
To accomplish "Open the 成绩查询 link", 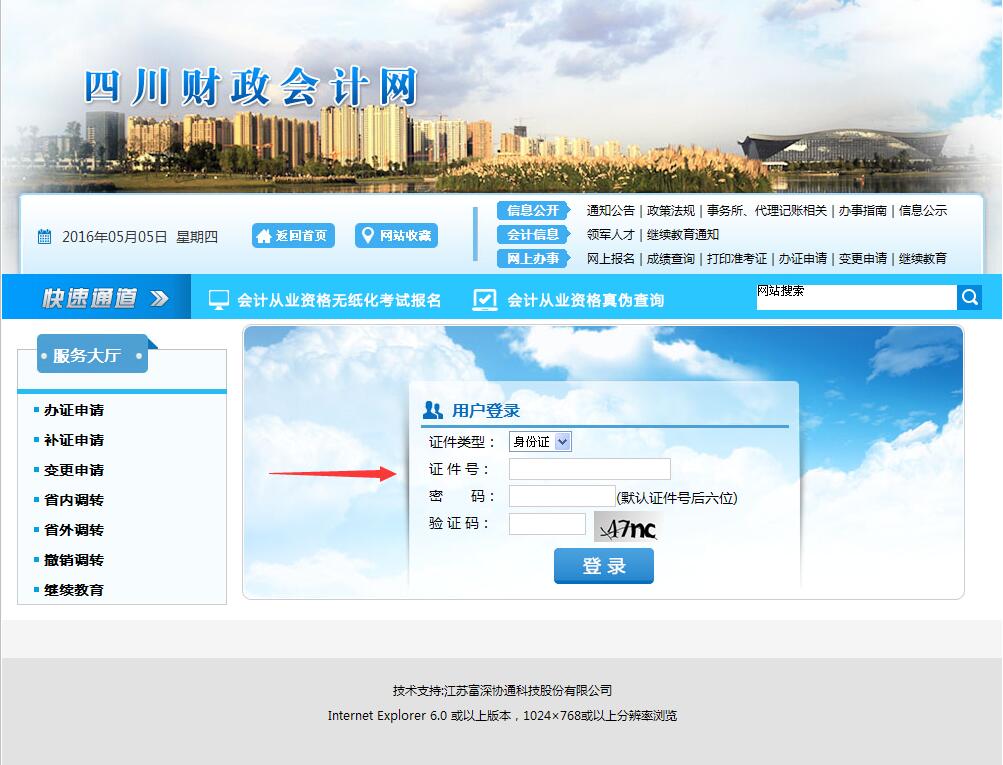I will pos(670,258).
